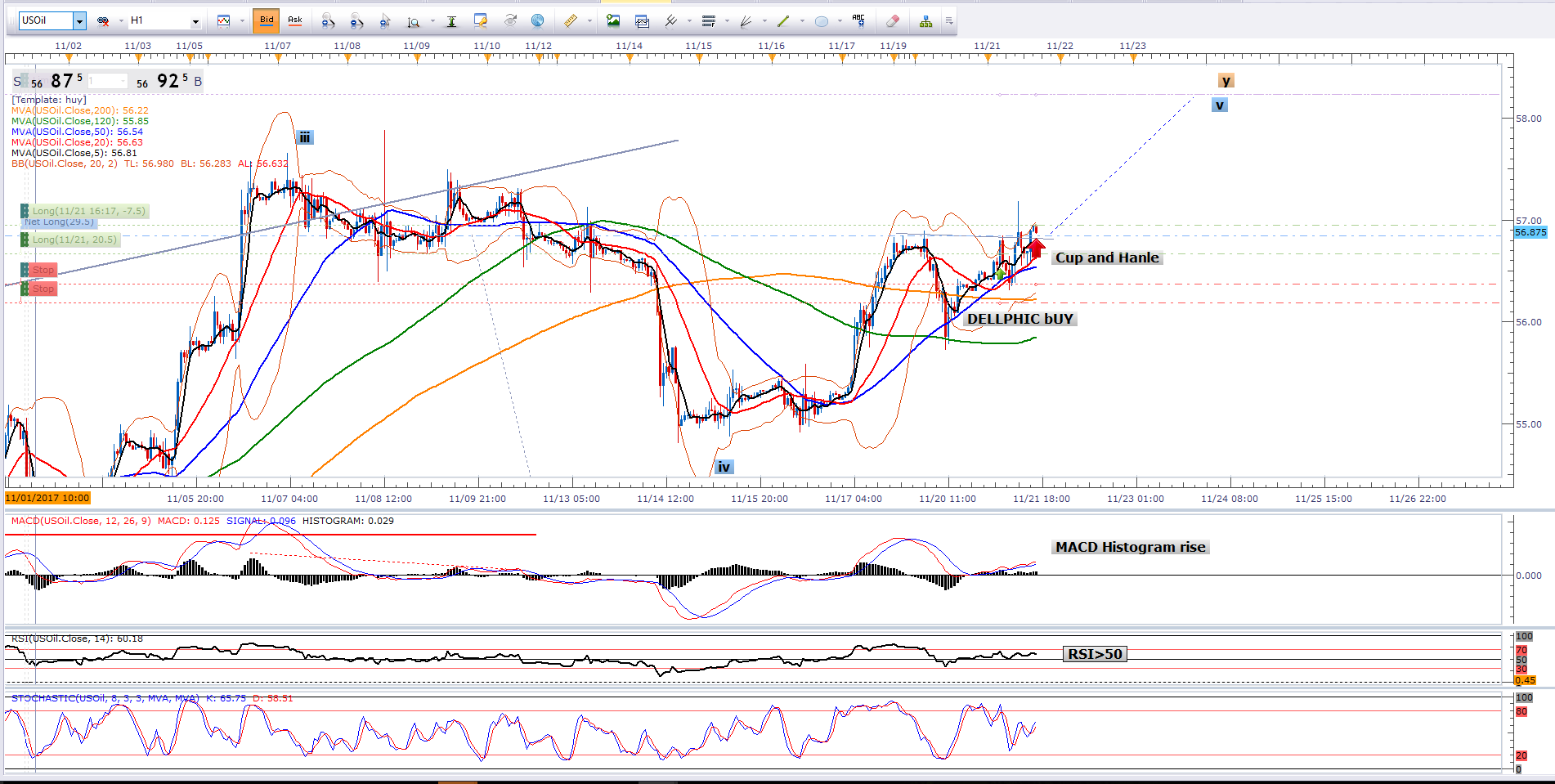The image size is (1555, 784).
Task: Click the ABC text label tool
Action: (x=858, y=20)
